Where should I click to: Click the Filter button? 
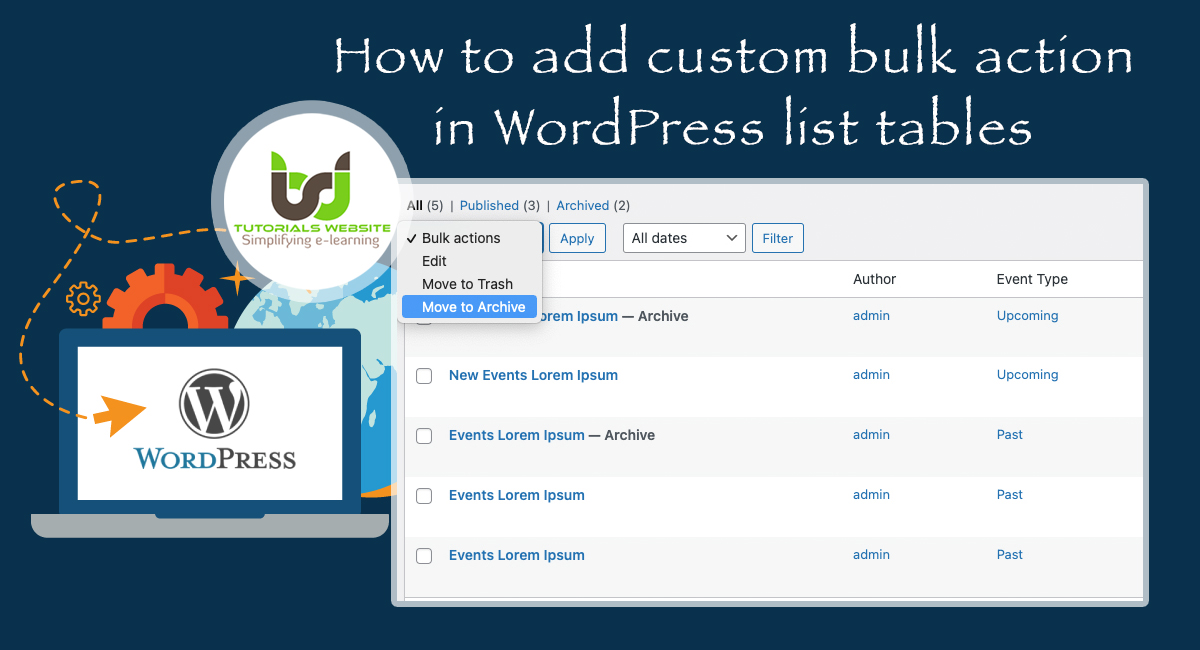click(777, 238)
